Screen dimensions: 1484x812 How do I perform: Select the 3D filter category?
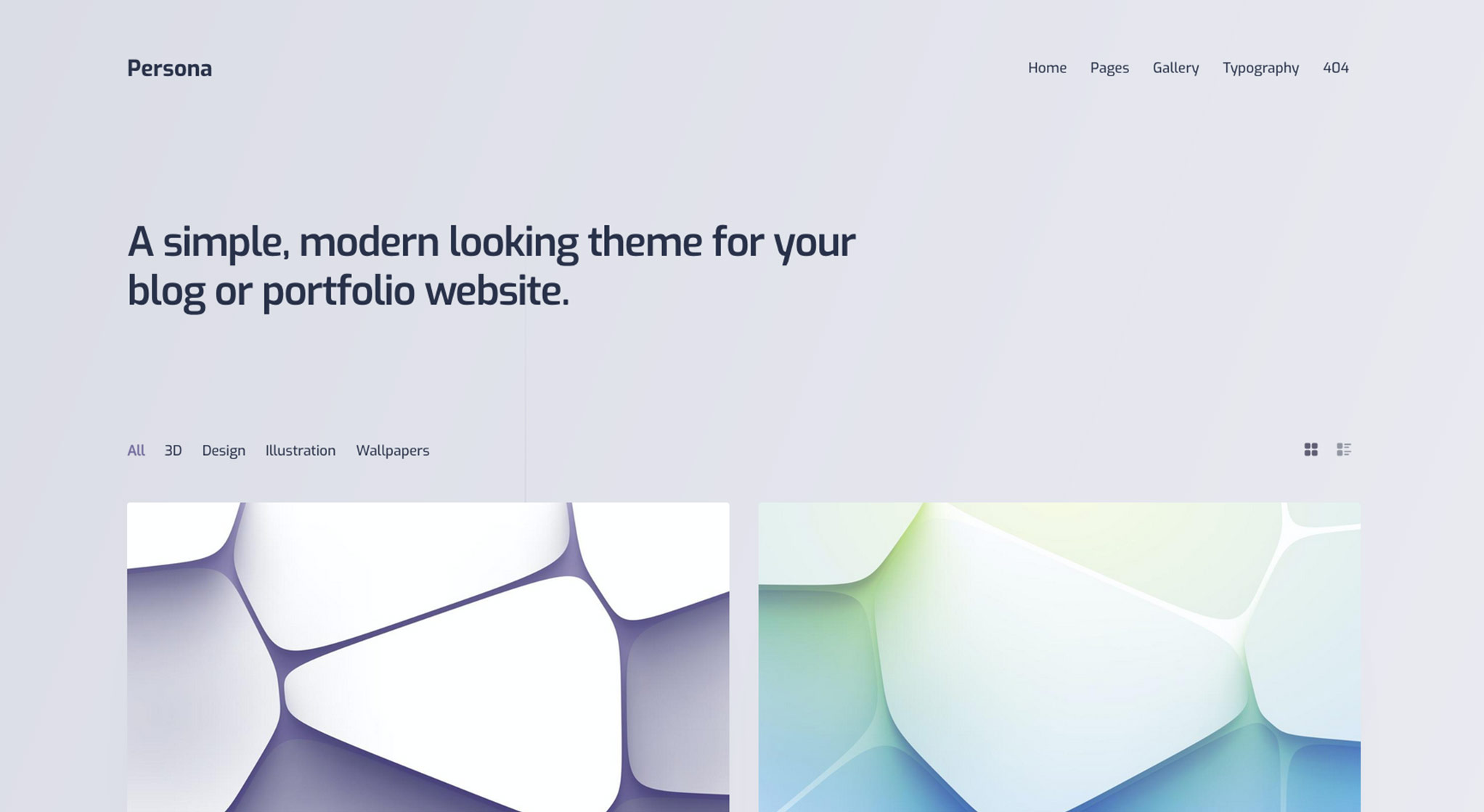(x=173, y=449)
